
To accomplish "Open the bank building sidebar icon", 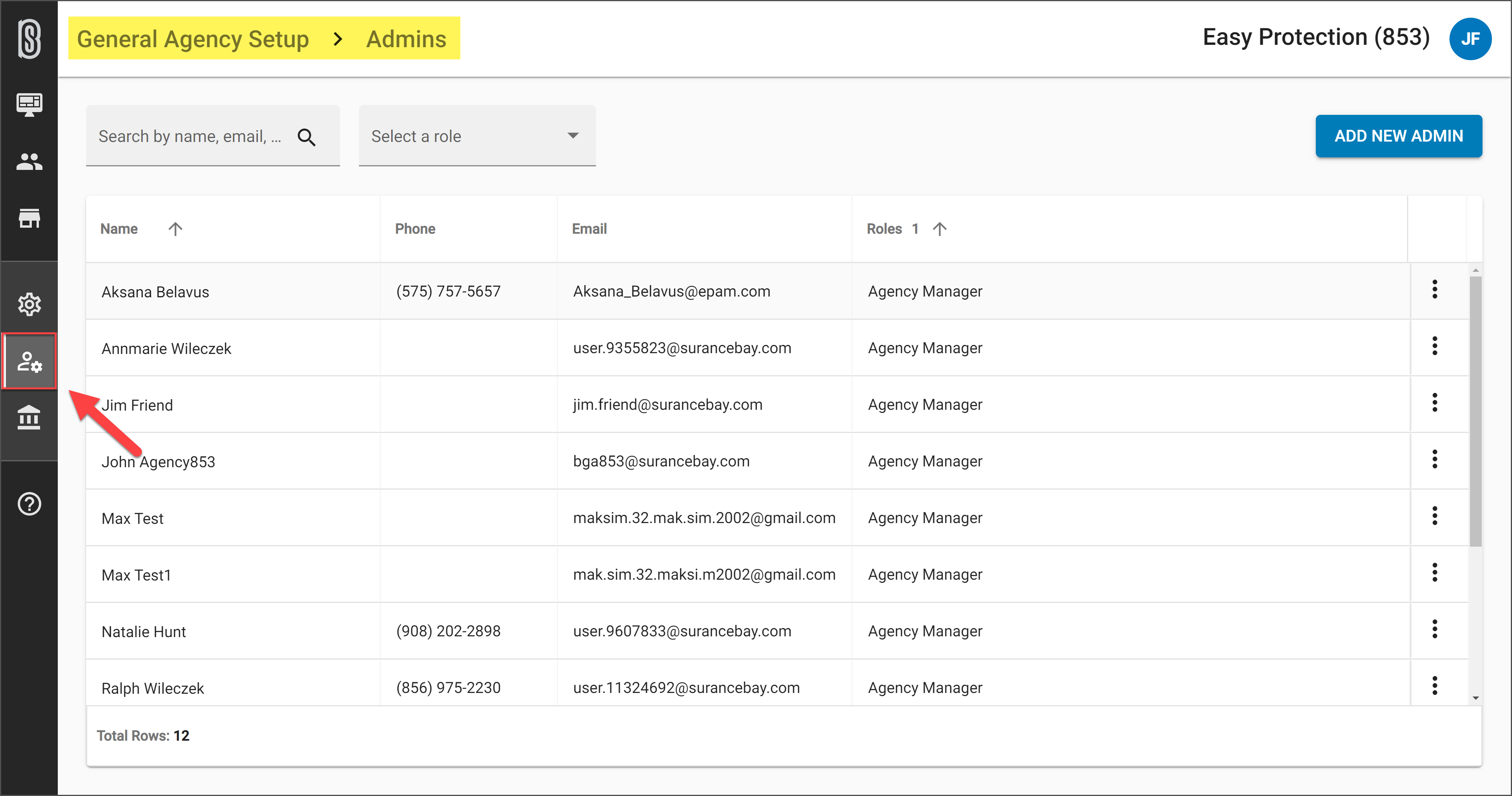I will [x=29, y=417].
